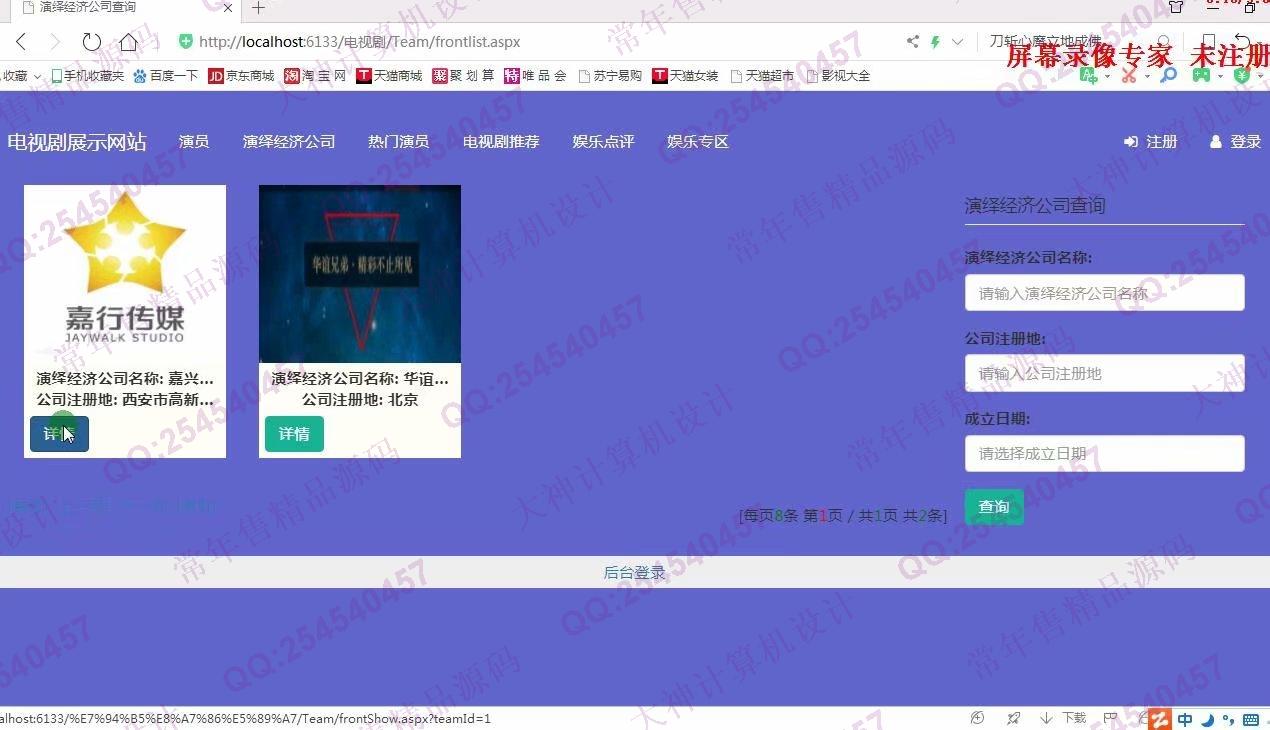Click the 嘉行传媒 company logo thumbnail
The height and width of the screenshot is (730, 1270).
[125, 273]
